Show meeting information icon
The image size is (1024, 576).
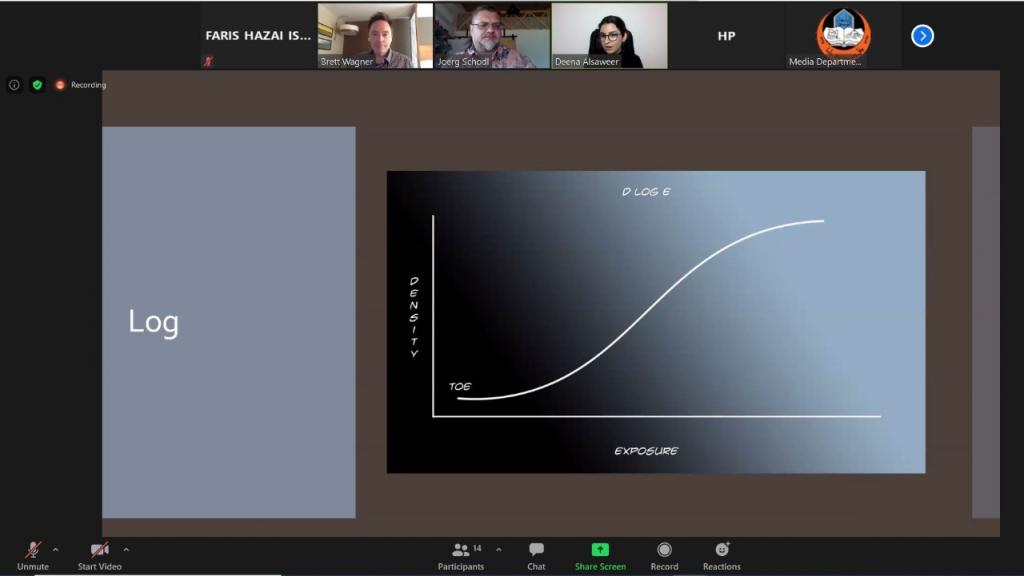point(14,85)
